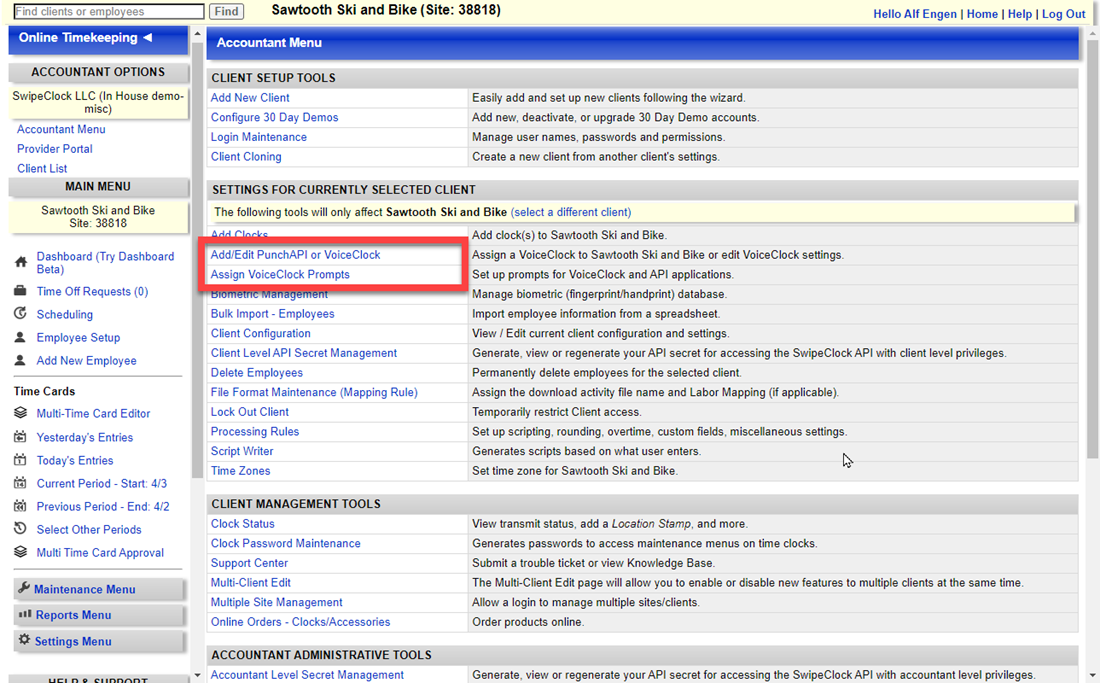Click the Scheduling clock icon
The width and height of the screenshot is (1100, 683).
[20, 313]
